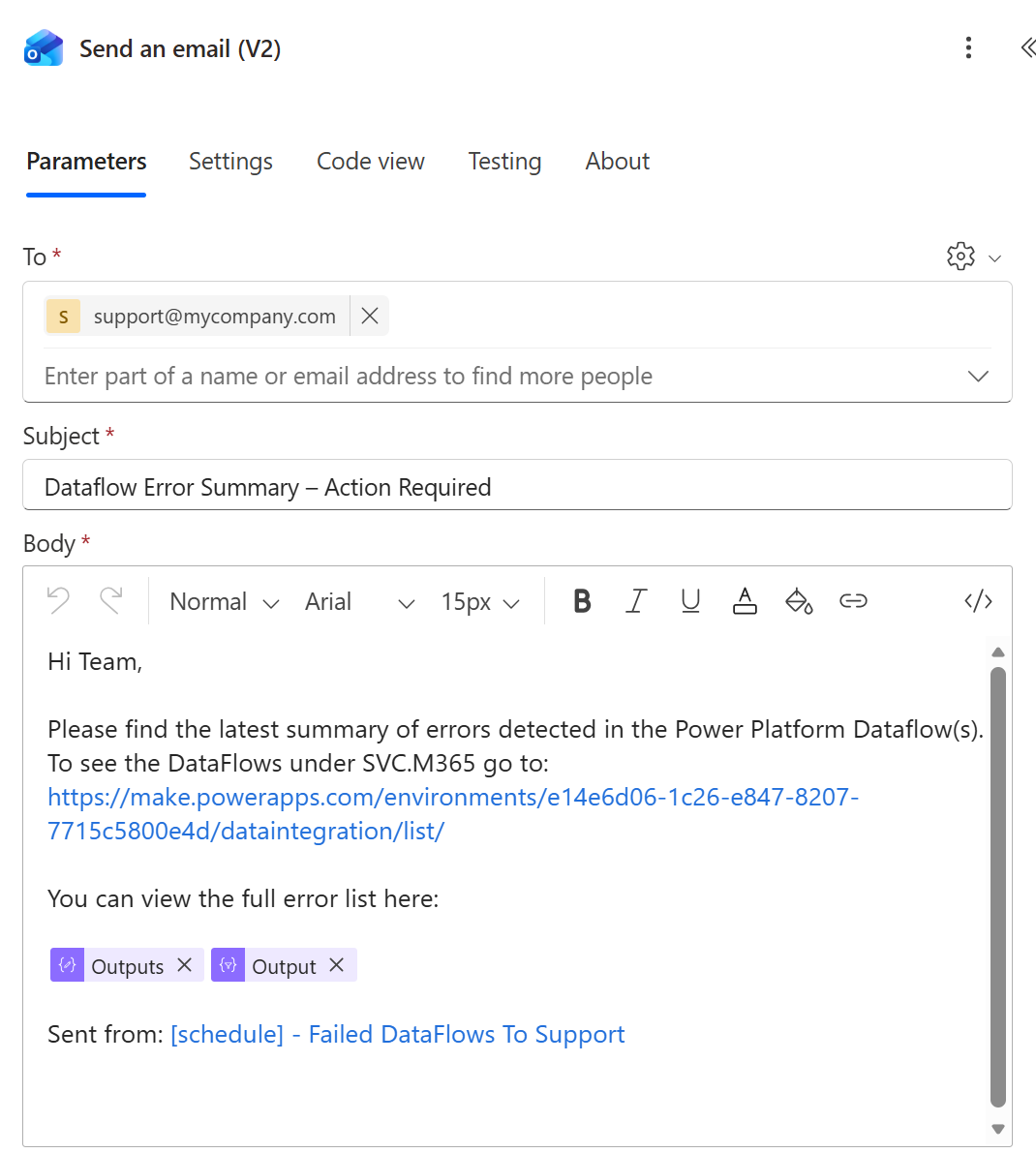1036x1153 pixels.
Task: Open the highlight fill color tool
Action: click(799, 601)
